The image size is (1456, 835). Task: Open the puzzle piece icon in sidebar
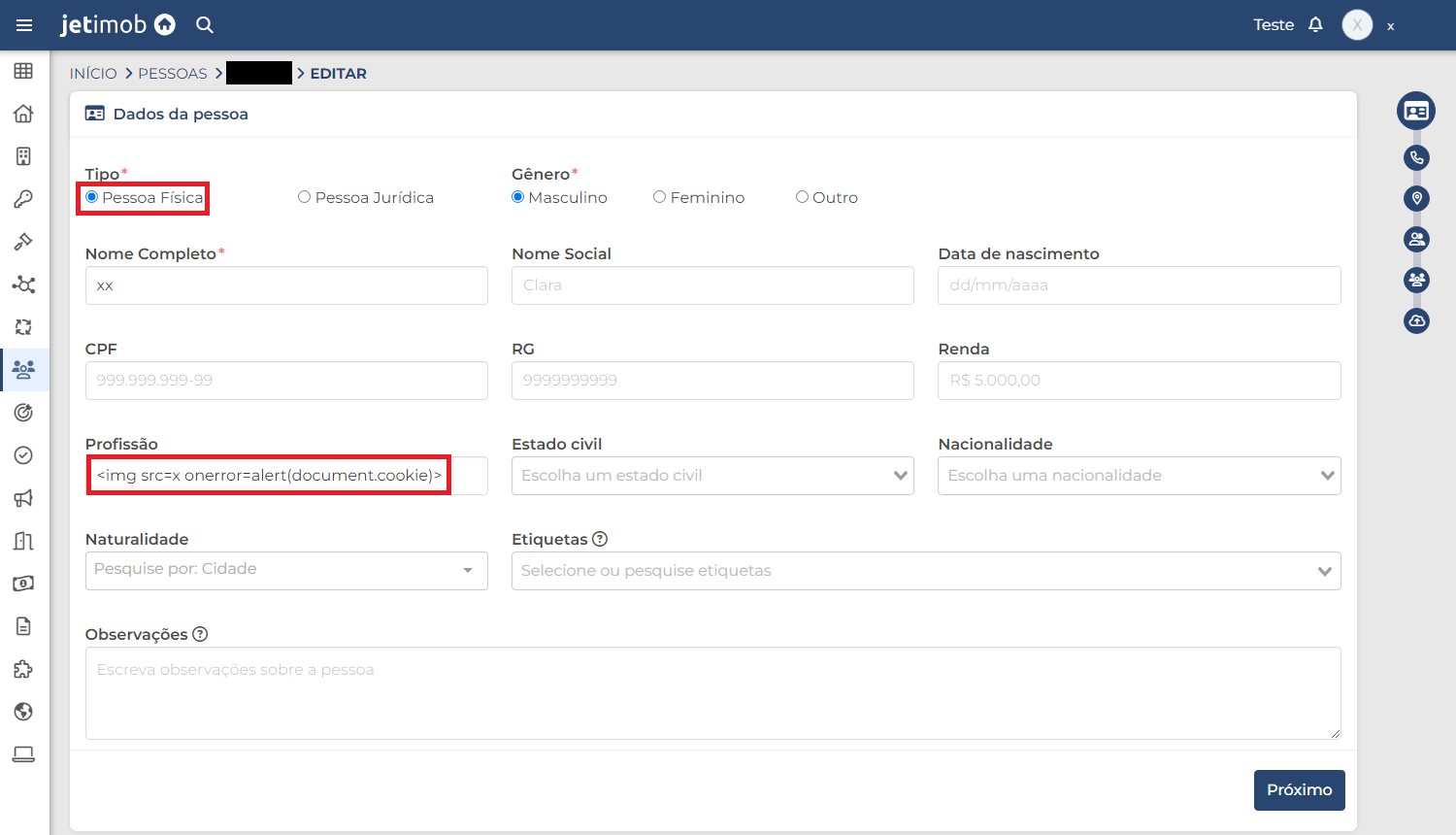(x=23, y=669)
